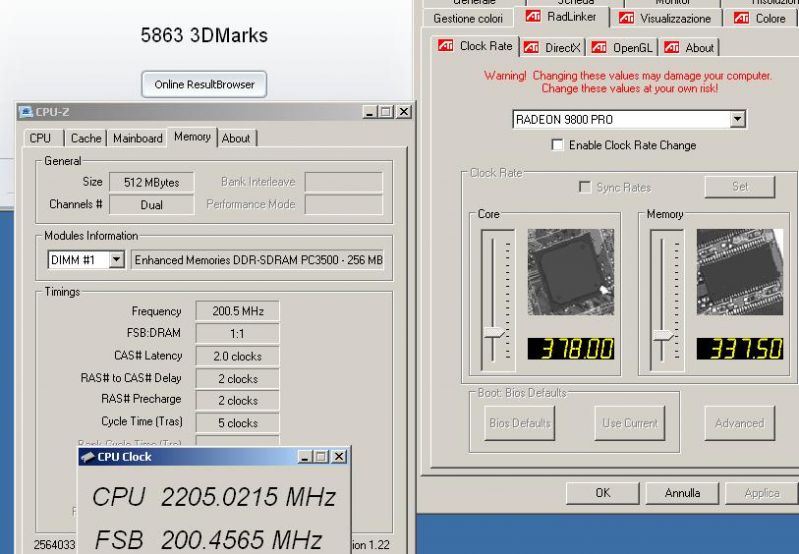799x554 pixels.
Task: Click the CPU 2205.0215 MHz reading
Action: coord(214,497)
